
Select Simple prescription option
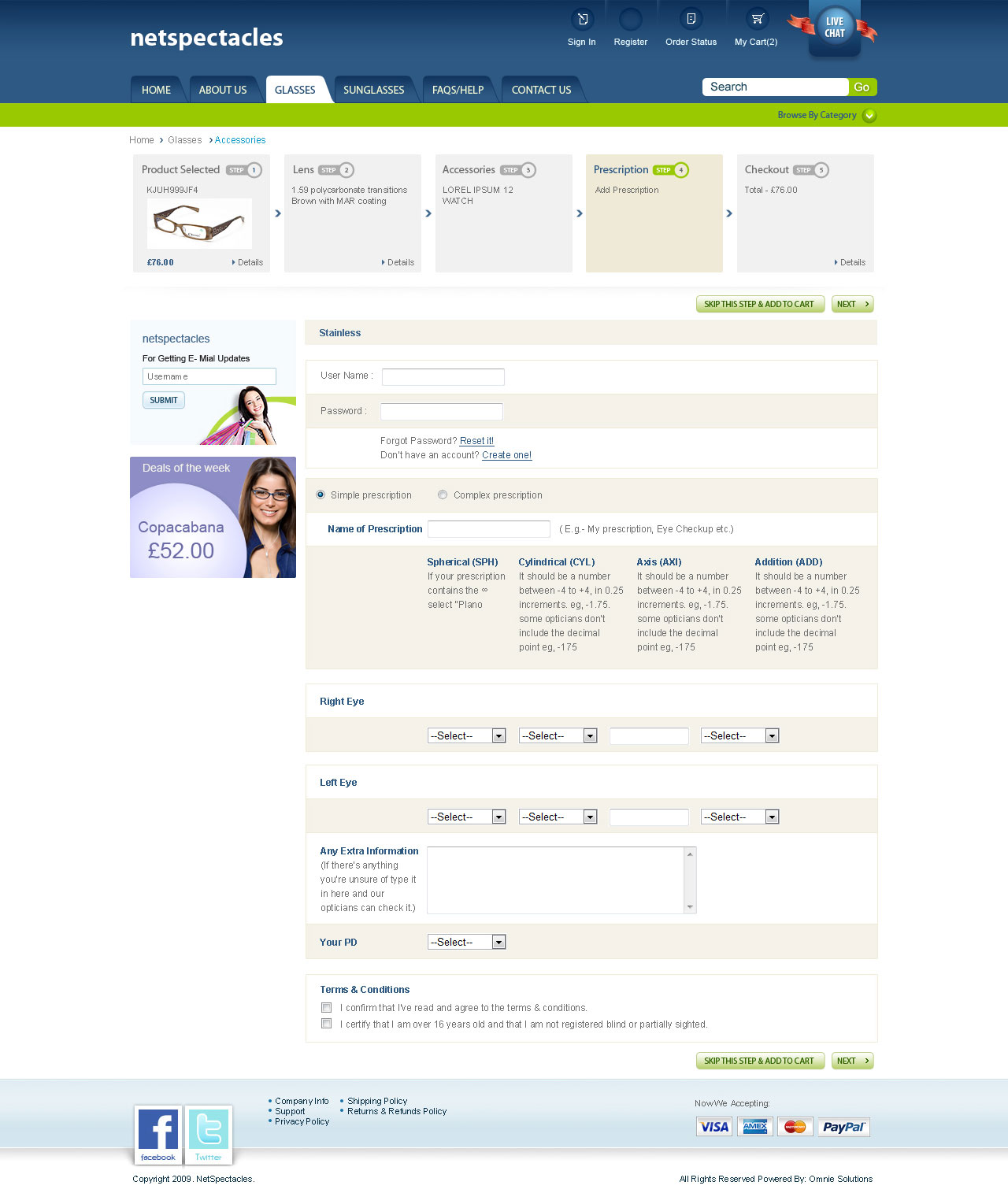pyautogui.click(x=321, y=495)
